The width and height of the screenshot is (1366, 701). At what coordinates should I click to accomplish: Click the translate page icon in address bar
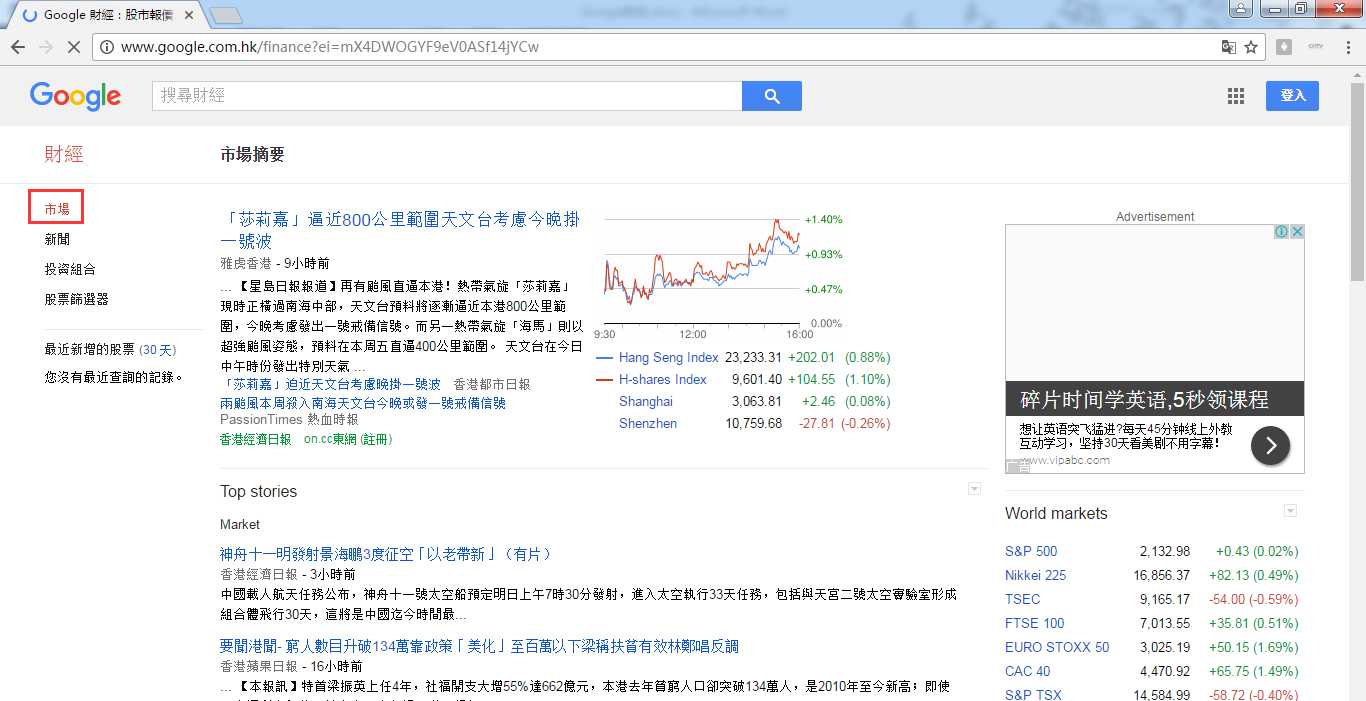click(x=1228, y=47)
